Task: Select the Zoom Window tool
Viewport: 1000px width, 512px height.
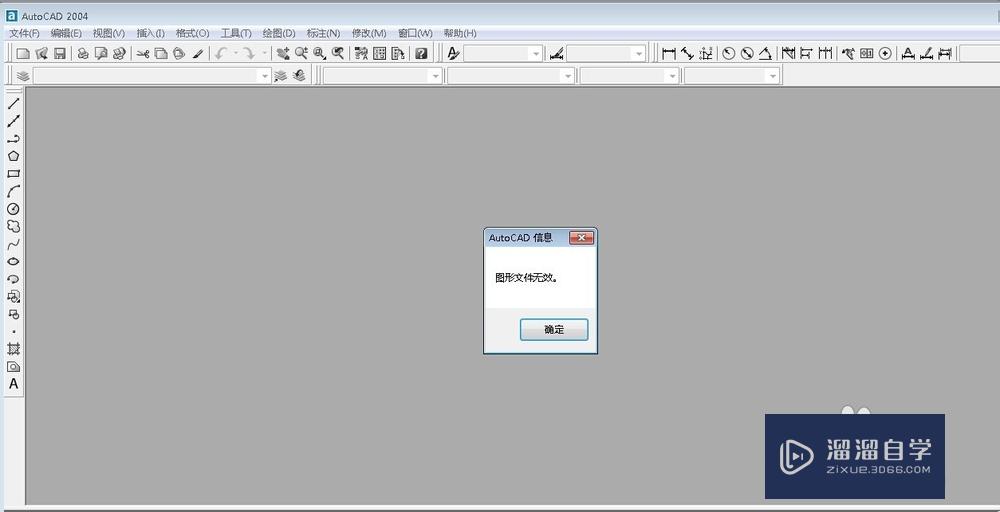Action: pyautogui.click(x=320, y=54)
